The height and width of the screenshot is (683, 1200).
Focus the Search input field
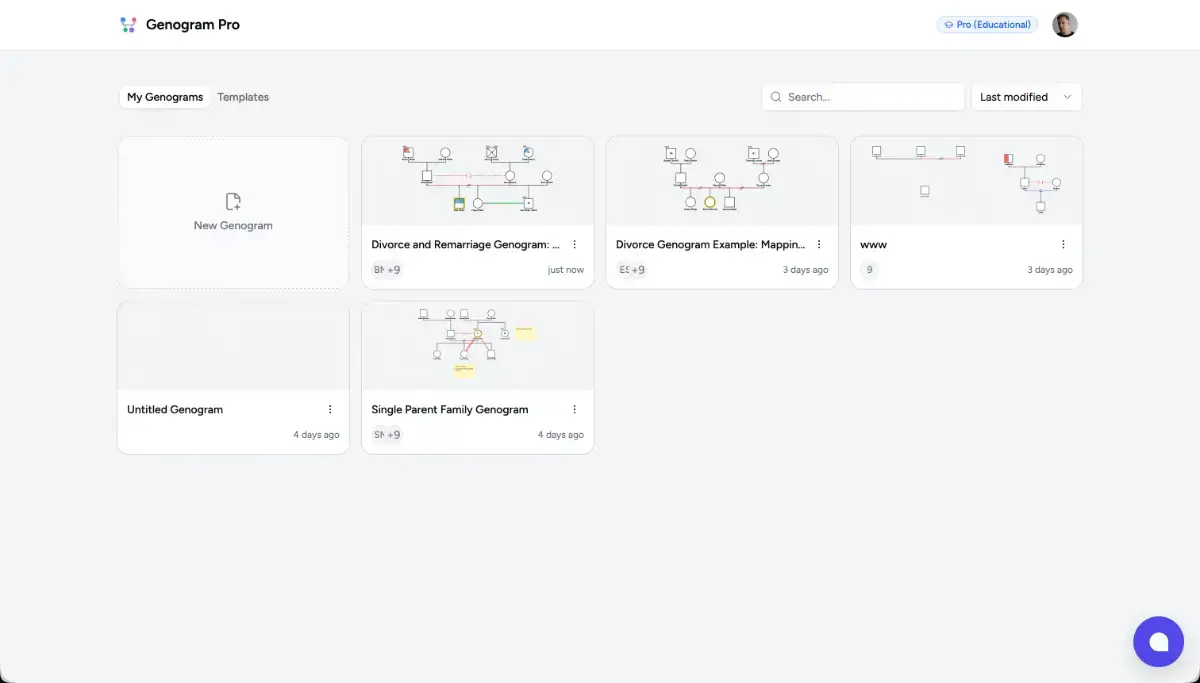tap(870, 97)
